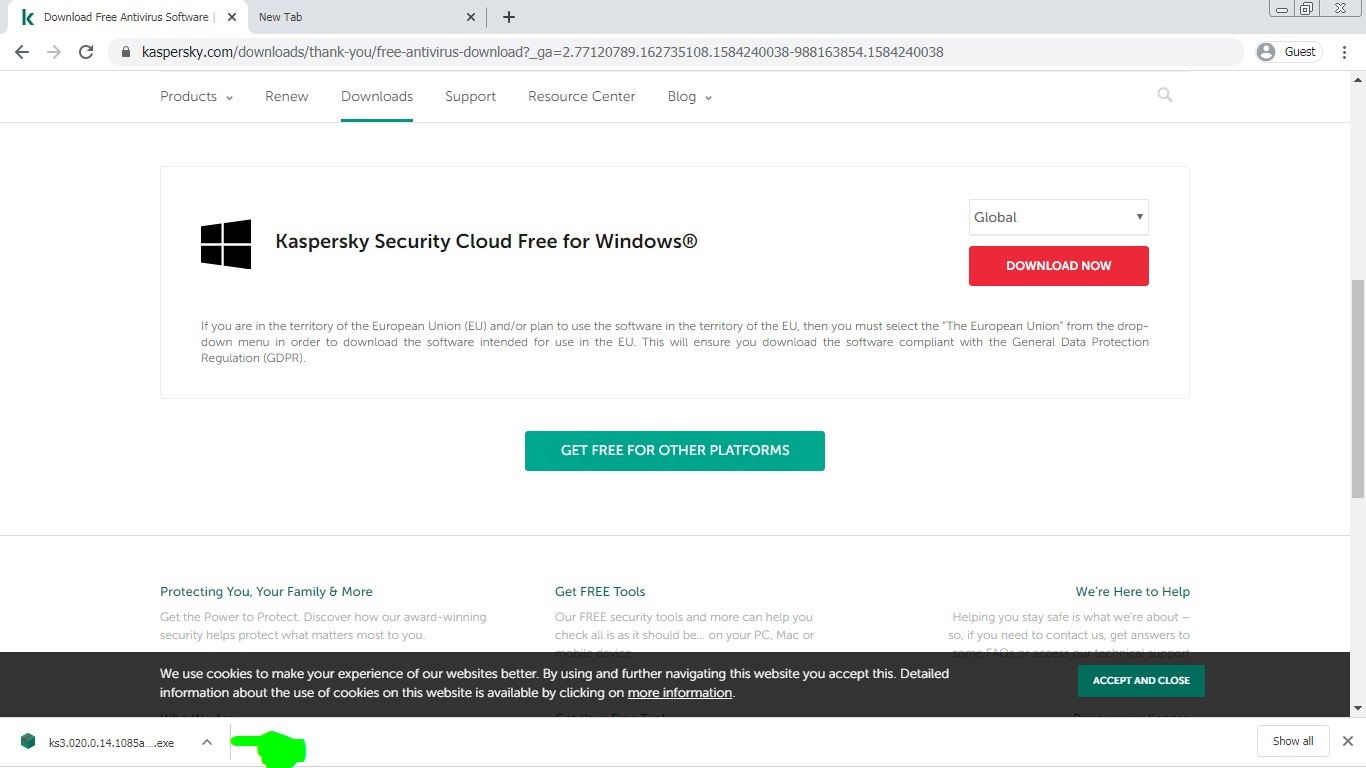Open Protecting You, Your Family & More

point(266,592)
